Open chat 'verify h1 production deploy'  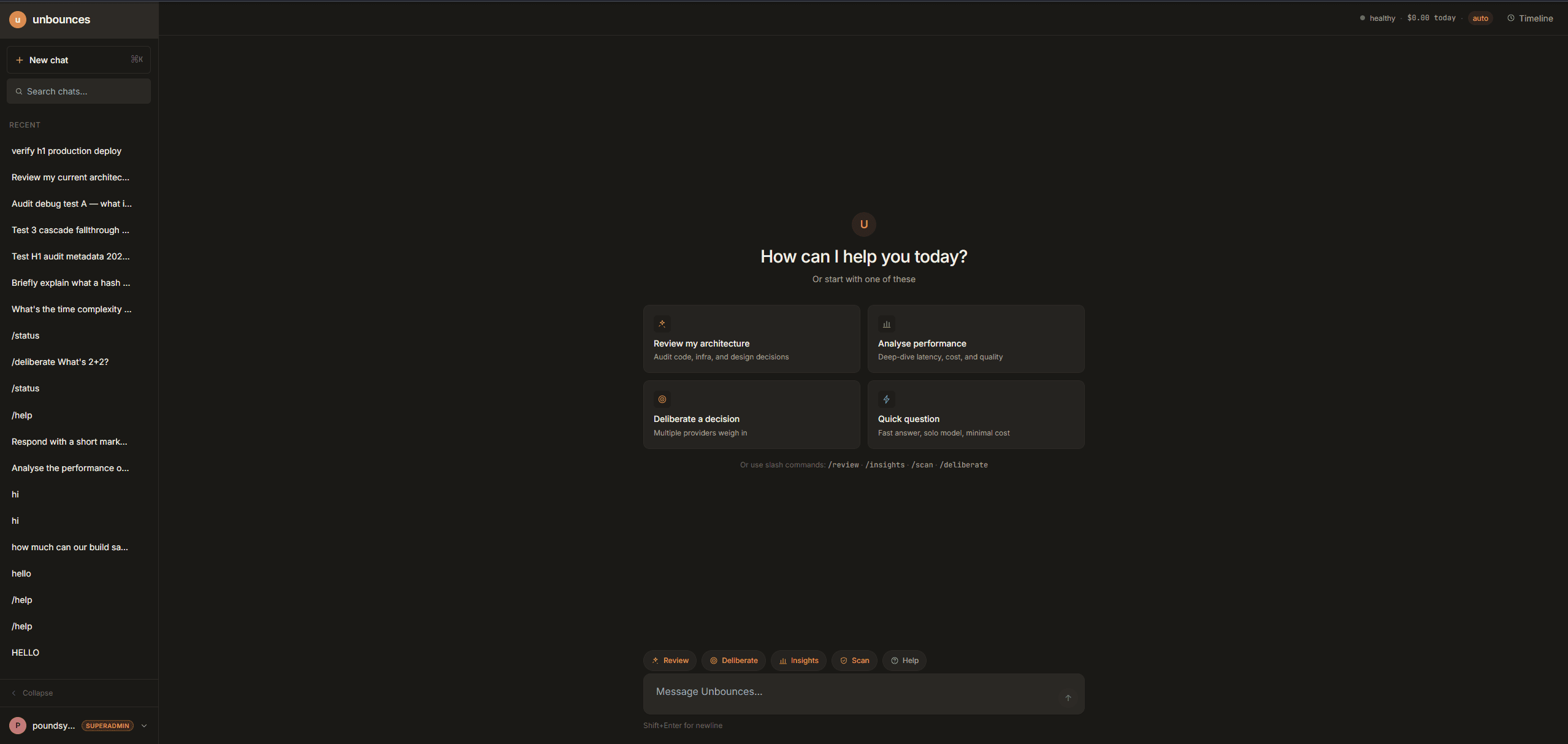(x=78, y=151)
